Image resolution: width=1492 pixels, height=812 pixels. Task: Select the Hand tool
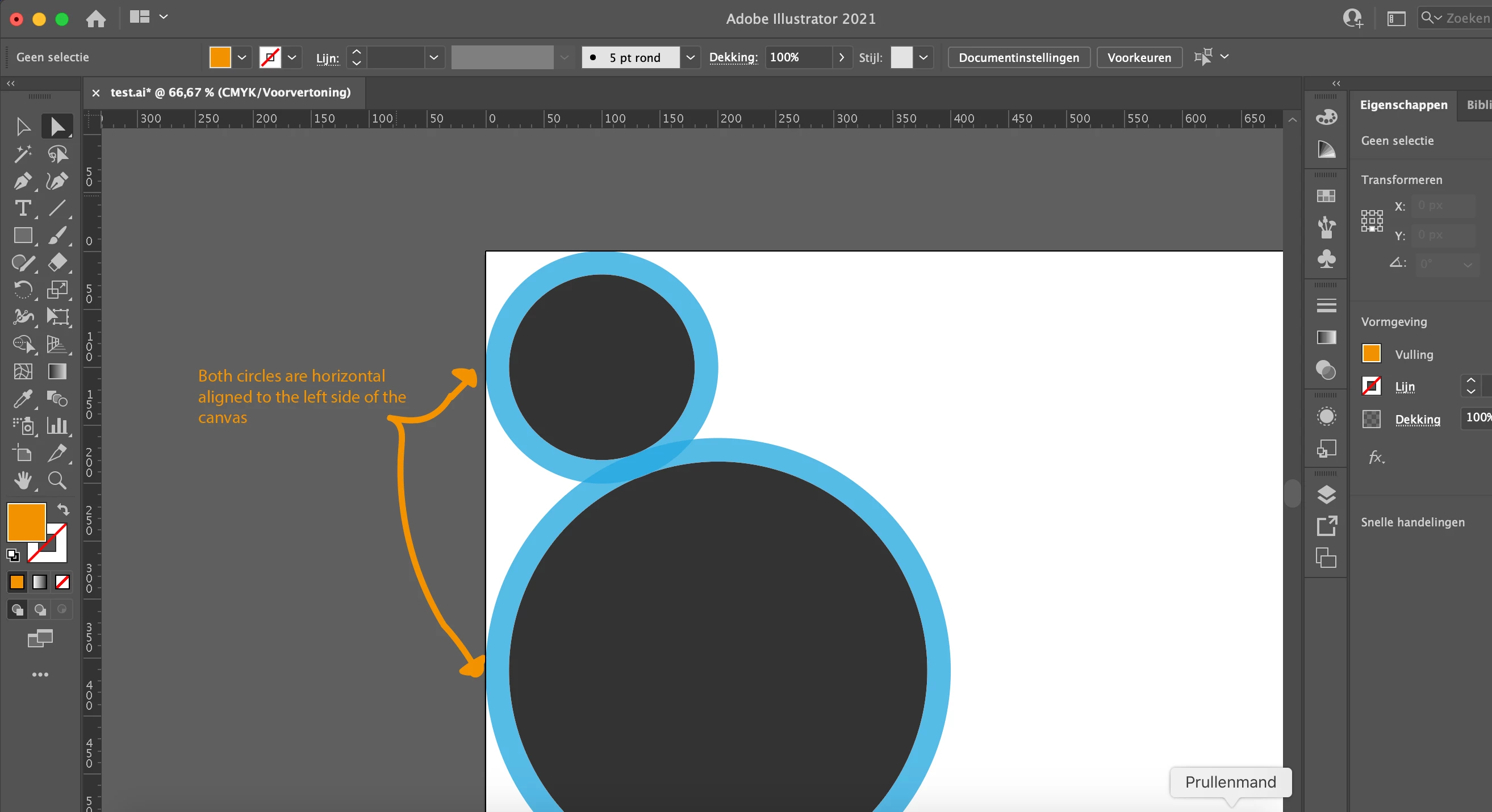point(23,480)
